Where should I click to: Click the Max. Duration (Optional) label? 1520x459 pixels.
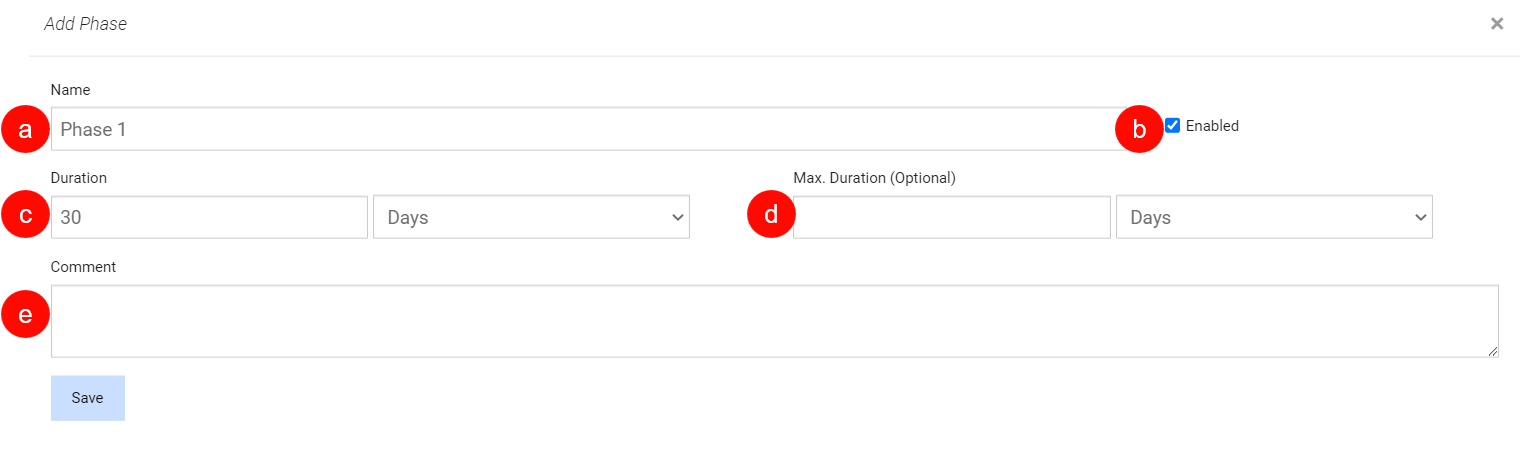coord(874,178)
